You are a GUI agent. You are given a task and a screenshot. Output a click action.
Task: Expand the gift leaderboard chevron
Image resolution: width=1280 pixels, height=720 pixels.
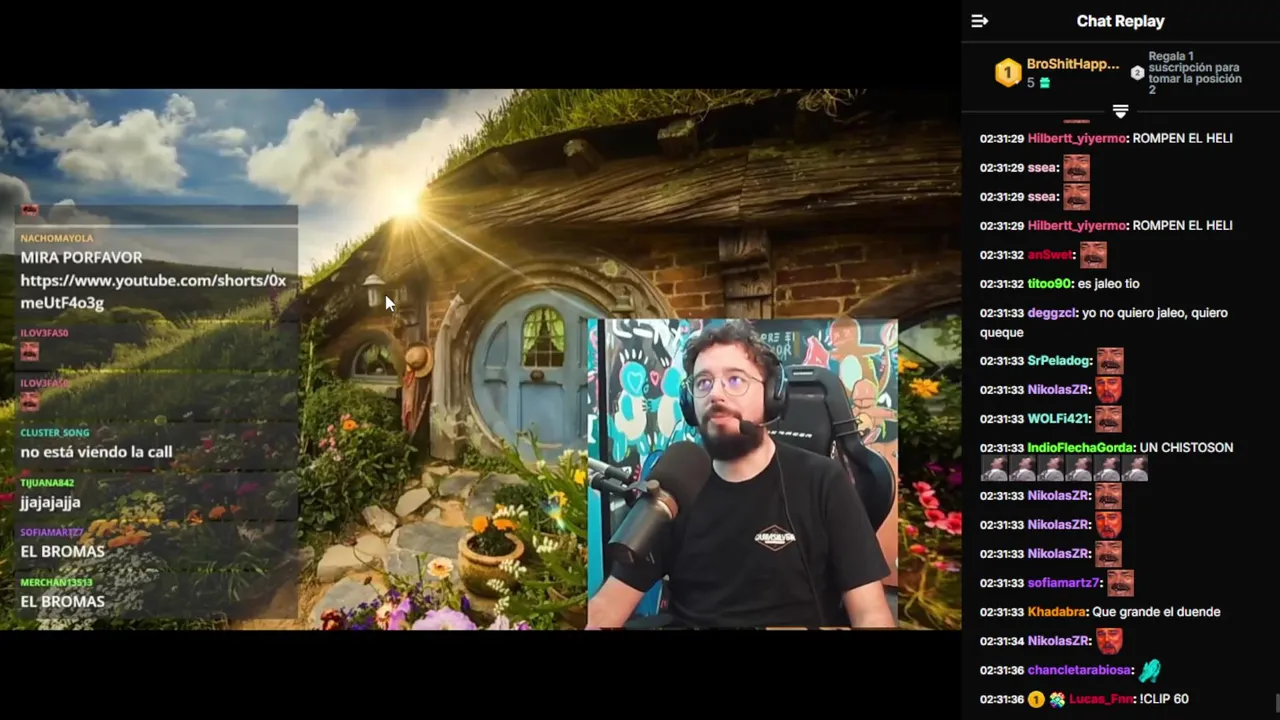tap(1120, 111)
